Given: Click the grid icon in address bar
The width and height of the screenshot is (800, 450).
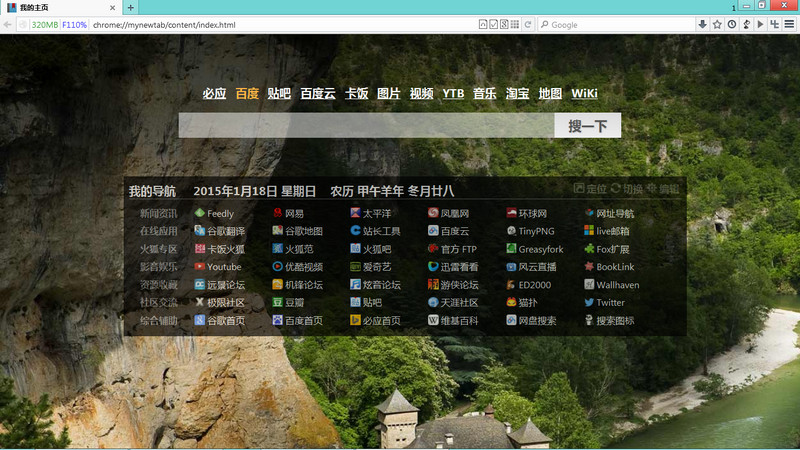Looking at the screenshot, I should tap(515, 24).
